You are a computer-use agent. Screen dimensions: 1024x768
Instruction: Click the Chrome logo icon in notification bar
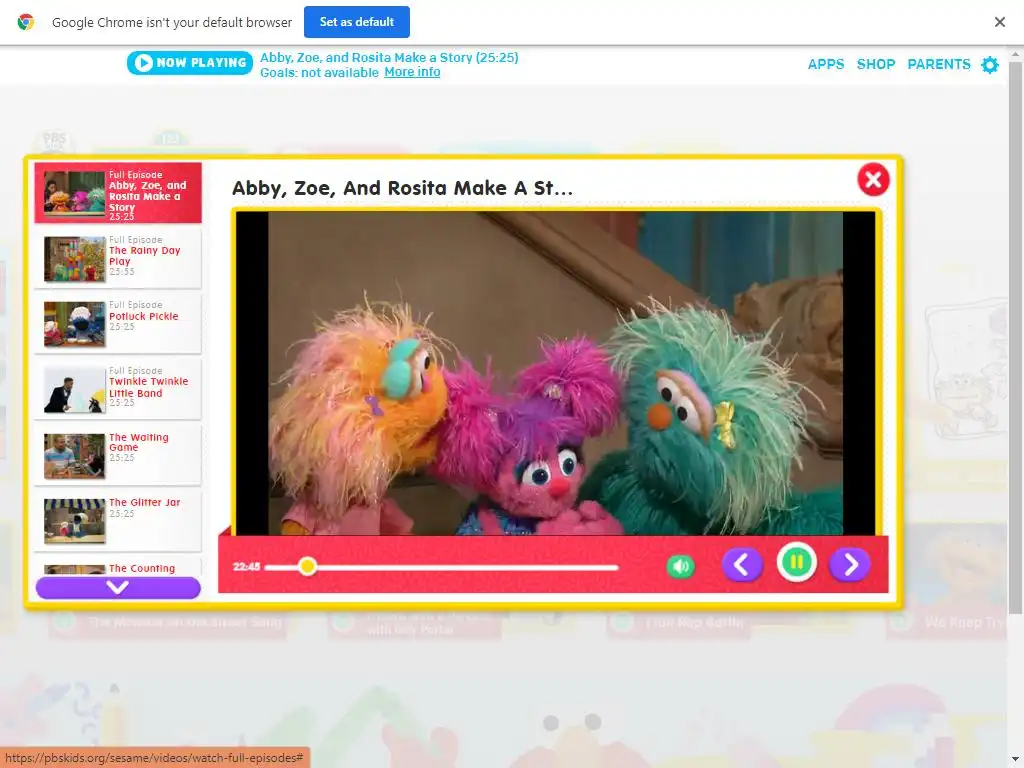click(x=25, y=22)
